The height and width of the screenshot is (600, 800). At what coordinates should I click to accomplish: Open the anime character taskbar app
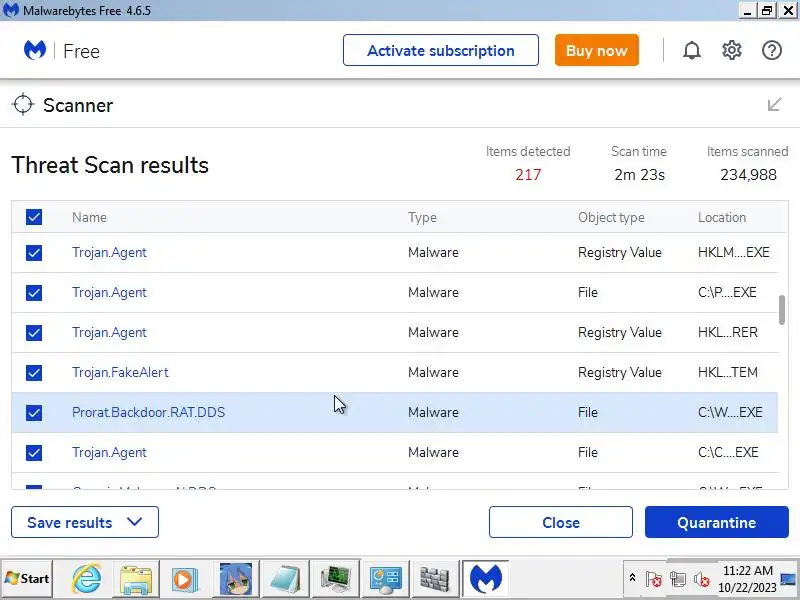(x=235, y=579)
